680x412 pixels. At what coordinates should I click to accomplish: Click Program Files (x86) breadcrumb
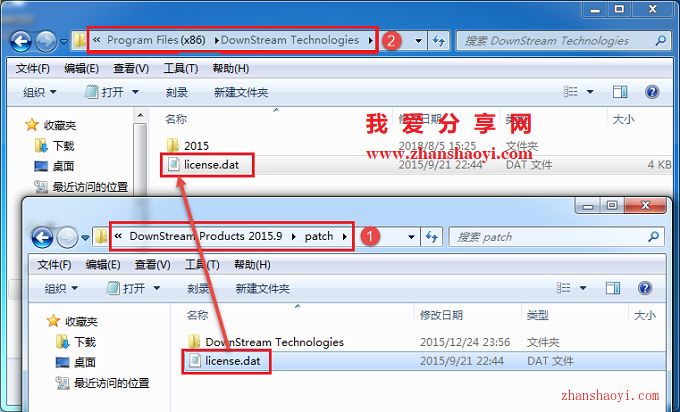coord(156,40)
